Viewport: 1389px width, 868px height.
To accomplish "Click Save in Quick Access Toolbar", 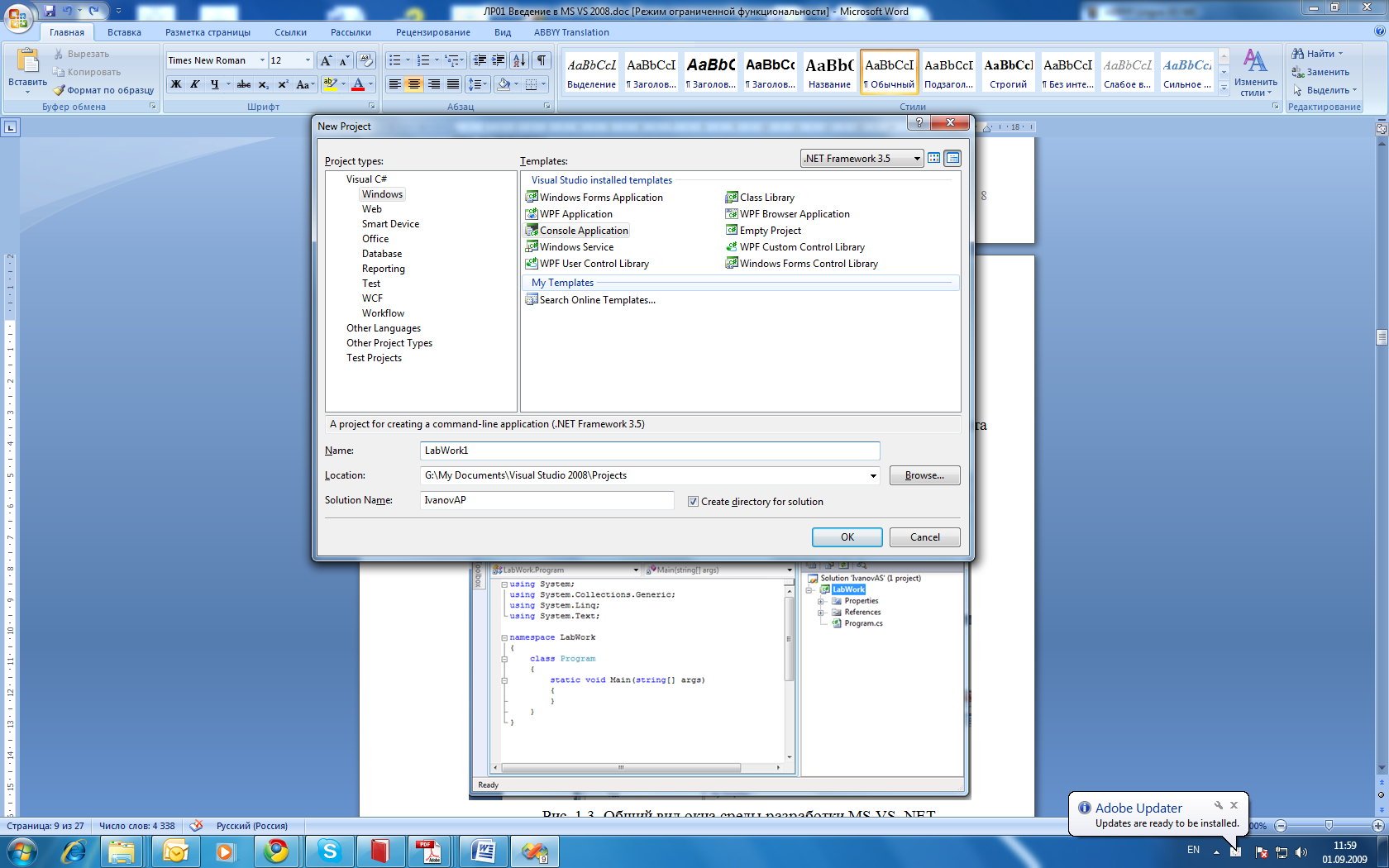I will coord(50,11).
